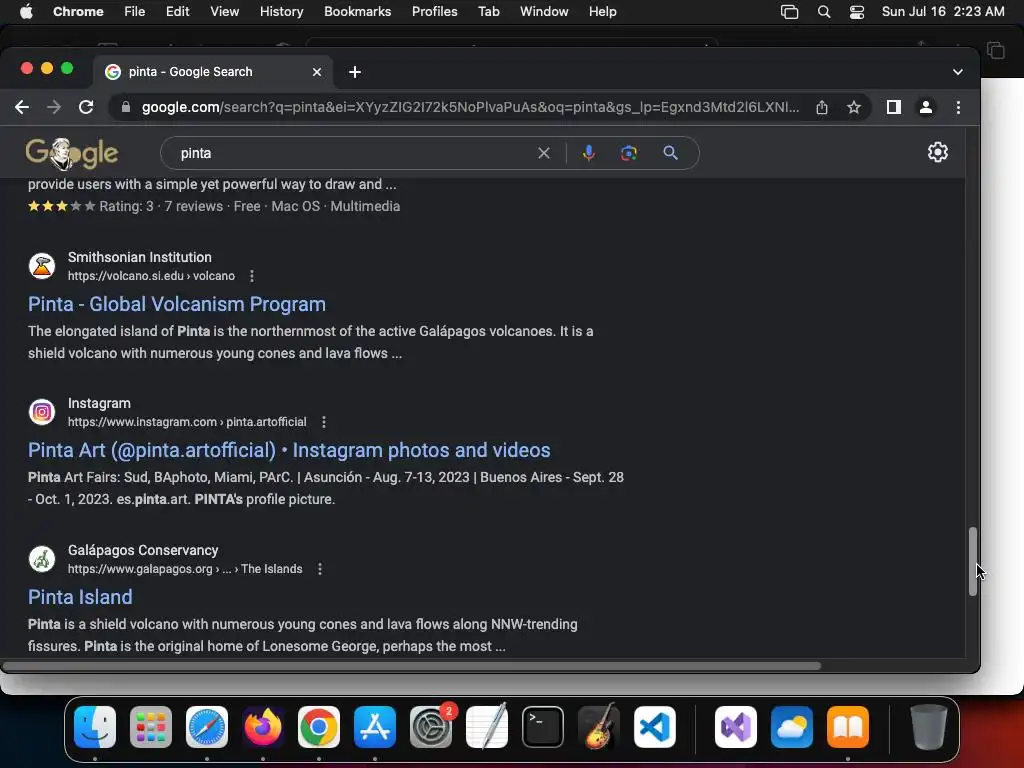Click the screen mirroring menu bar icon

pyautogui.click(x=789, y=12)
